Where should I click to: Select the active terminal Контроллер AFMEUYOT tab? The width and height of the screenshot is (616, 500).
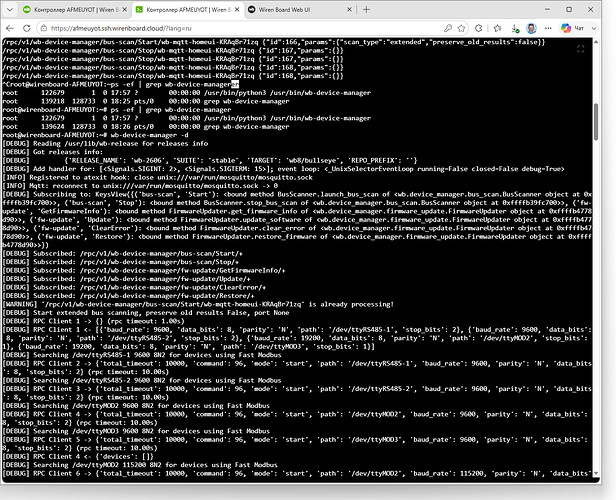[x=187, y=9]
